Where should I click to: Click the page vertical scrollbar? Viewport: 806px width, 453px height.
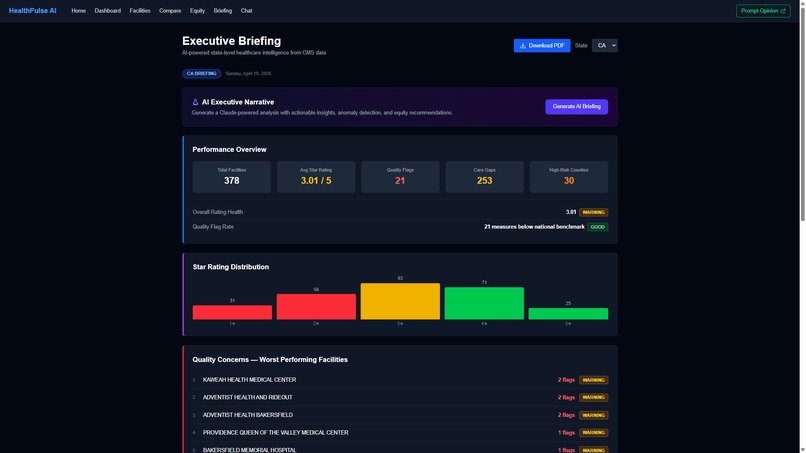click(x=802, y=114)
